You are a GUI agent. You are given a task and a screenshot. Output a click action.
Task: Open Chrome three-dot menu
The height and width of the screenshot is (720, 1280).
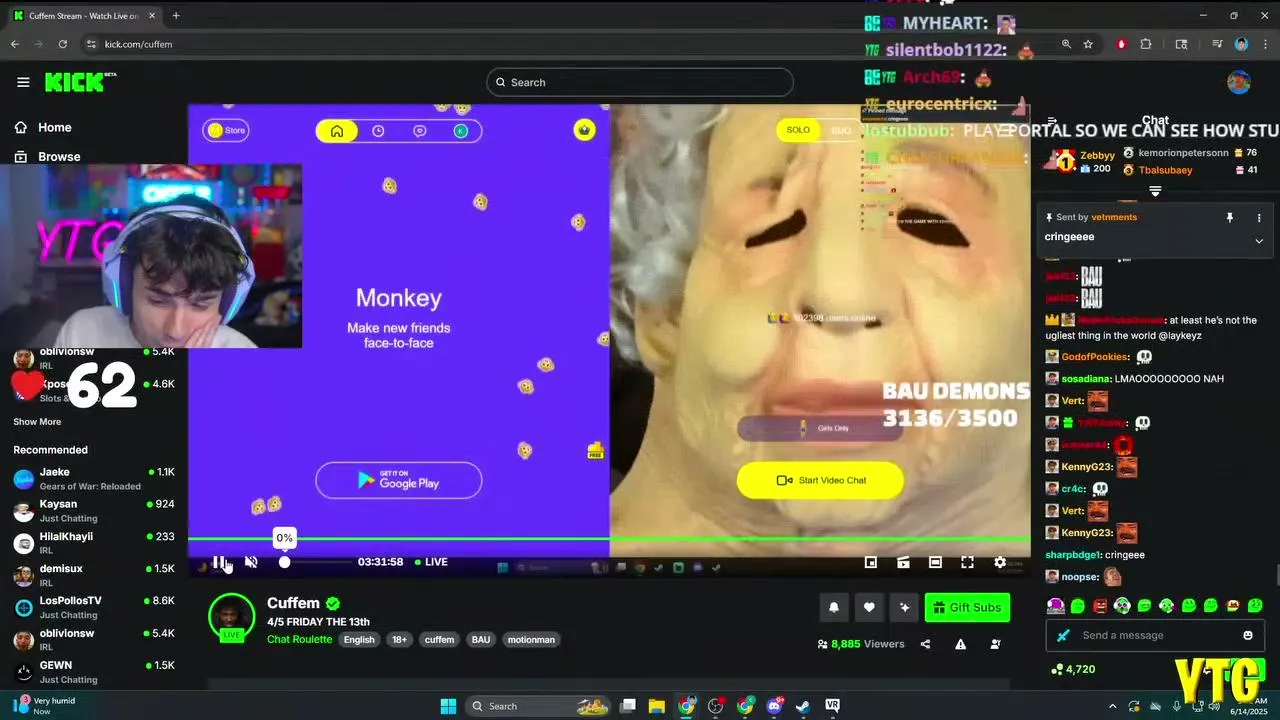pyautogui.click(x=1266, y=44)
